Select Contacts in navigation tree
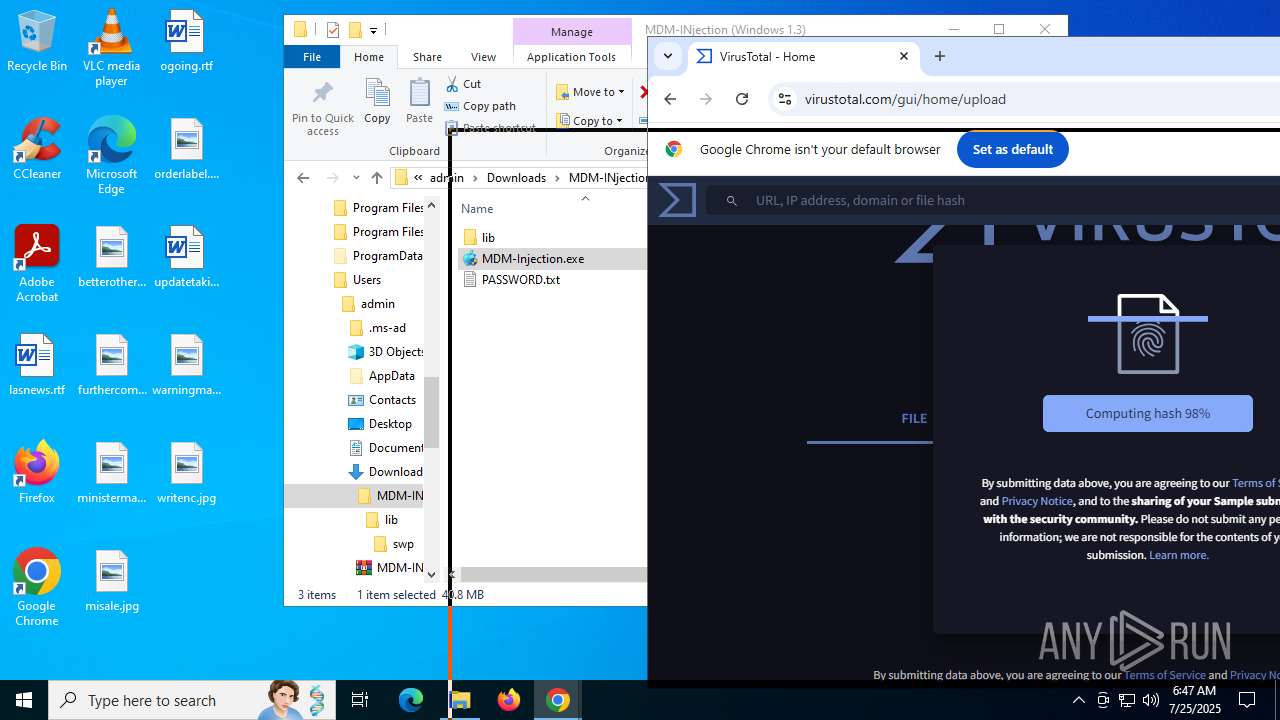The image size is (1280, 720). coord(392,400)
